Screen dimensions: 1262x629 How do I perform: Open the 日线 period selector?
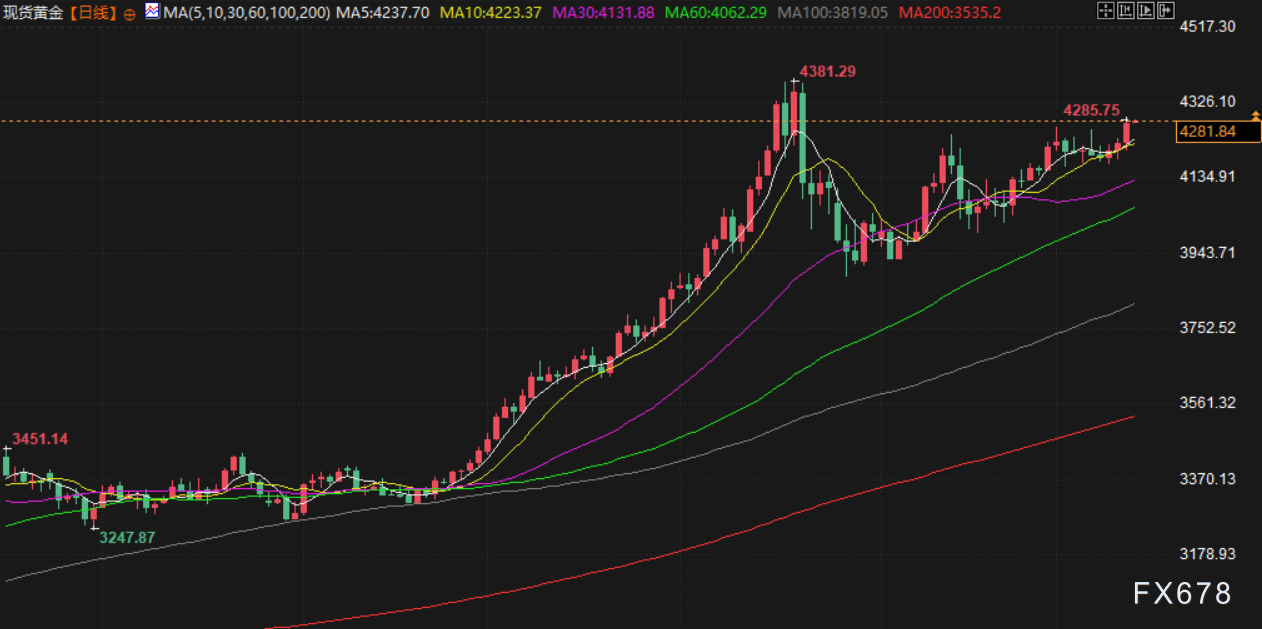[98, 13]
